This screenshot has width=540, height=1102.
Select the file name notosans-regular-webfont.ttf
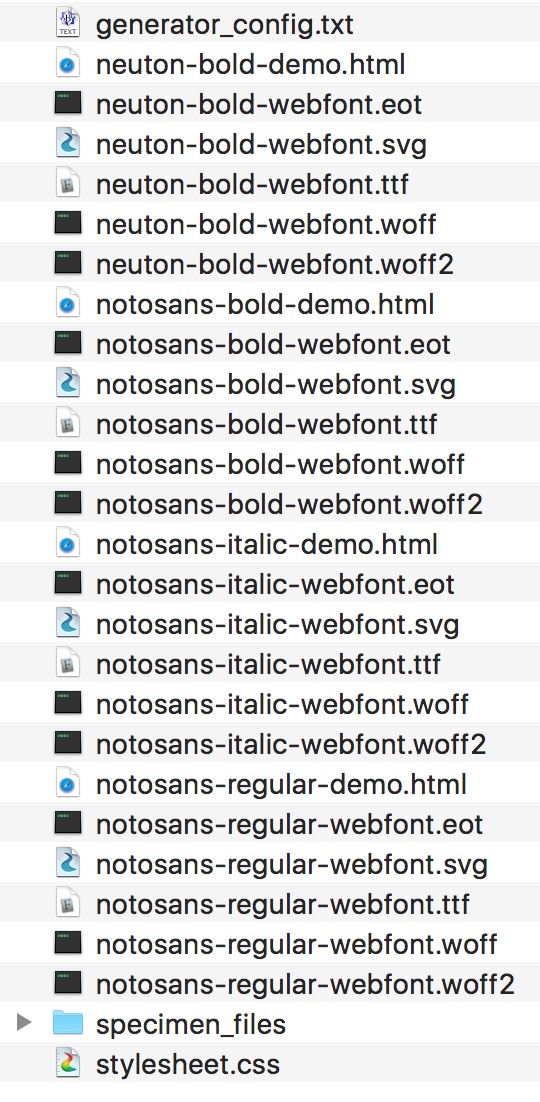pos(283,907)
